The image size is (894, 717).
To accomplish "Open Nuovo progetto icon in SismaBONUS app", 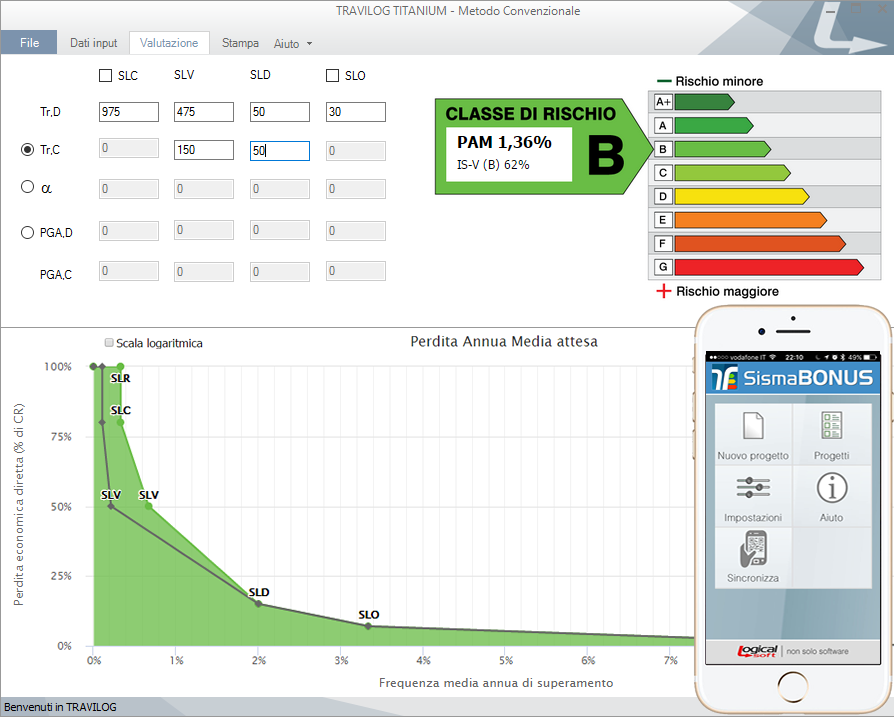I will [752, 428].
